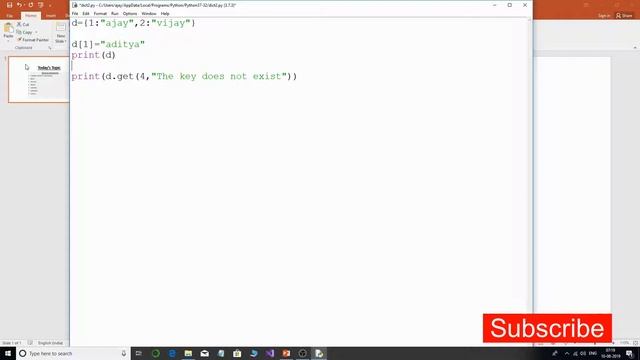Open the blue swirl app icon on taskbar

tap(253, 353)
